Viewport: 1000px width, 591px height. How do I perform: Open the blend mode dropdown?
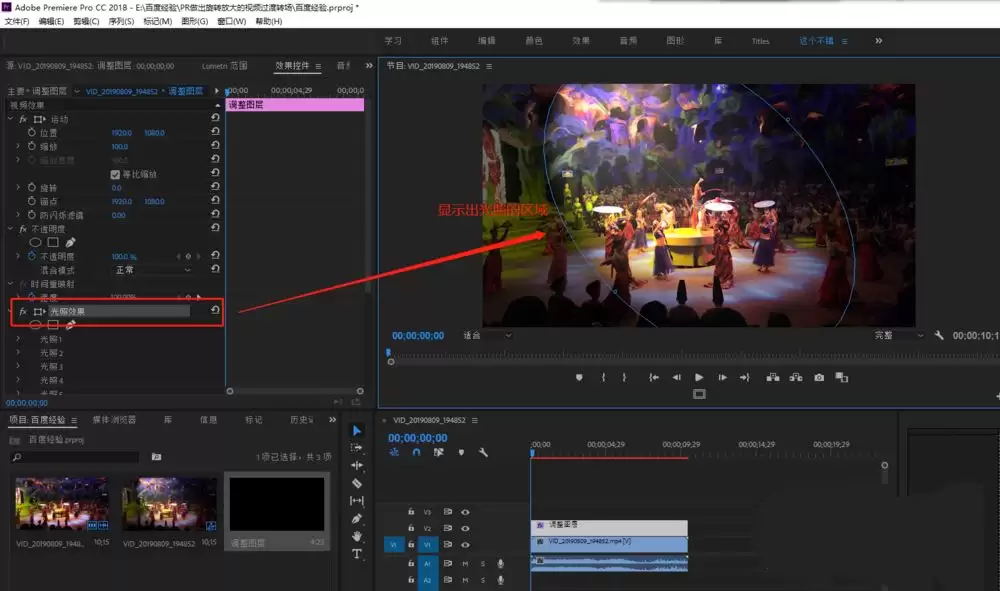pos(153,270)
